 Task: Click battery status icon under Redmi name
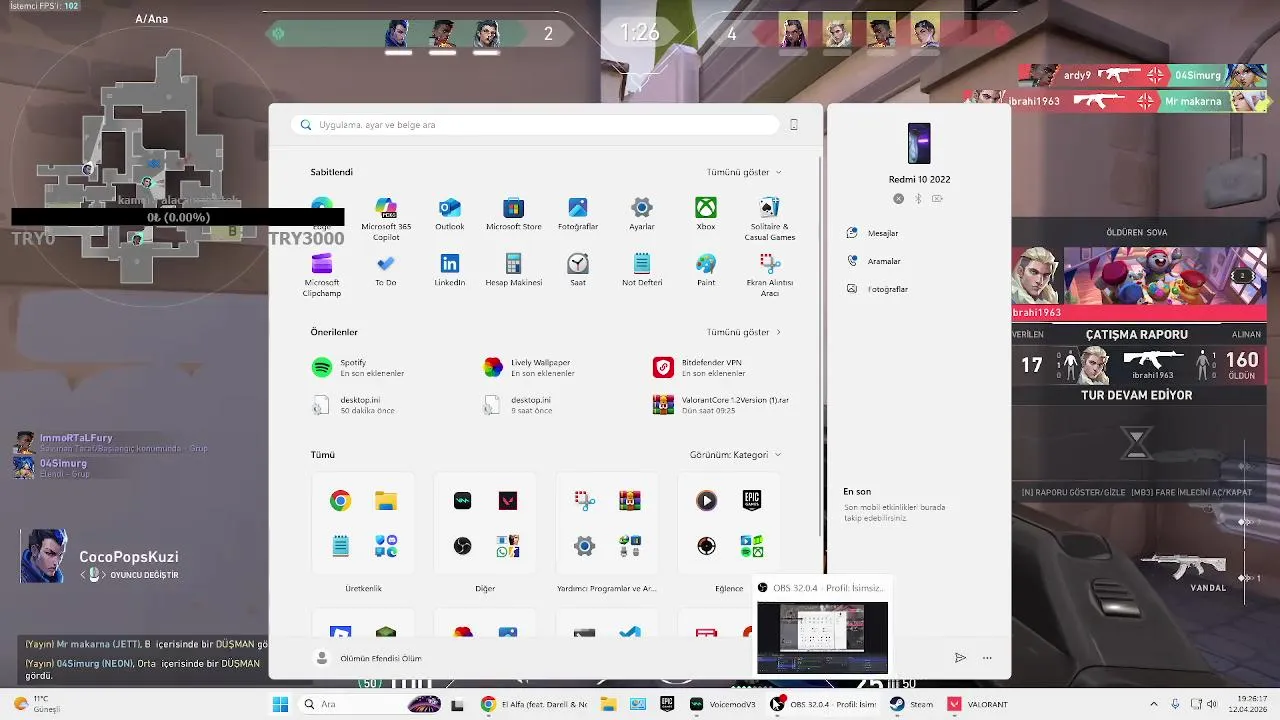click(x=937, y=199)
